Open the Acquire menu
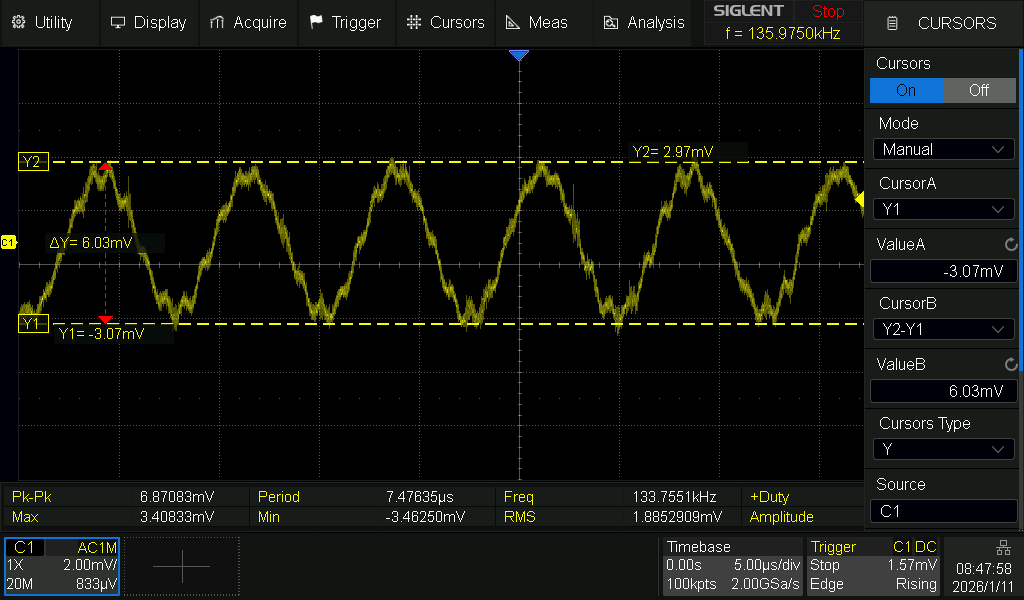Screen dimensions: 1024x600 click(248, 23)
